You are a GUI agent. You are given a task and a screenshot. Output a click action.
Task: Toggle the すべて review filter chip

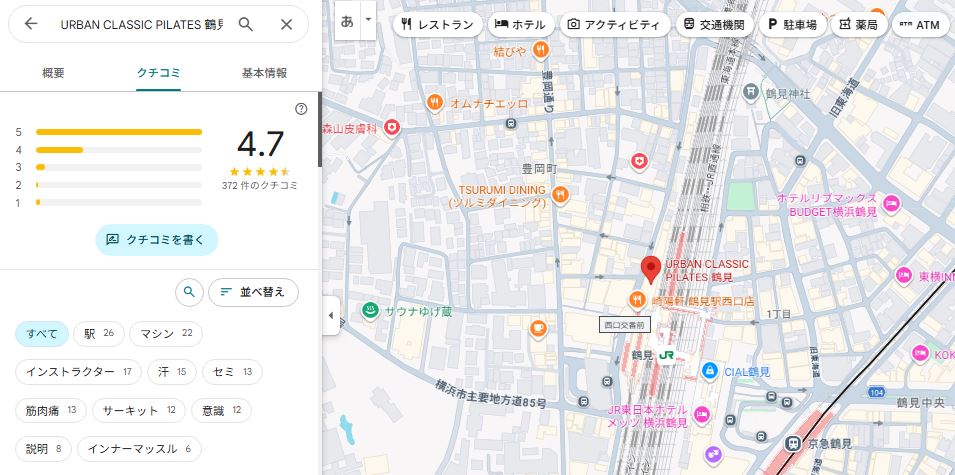[42, 333]
